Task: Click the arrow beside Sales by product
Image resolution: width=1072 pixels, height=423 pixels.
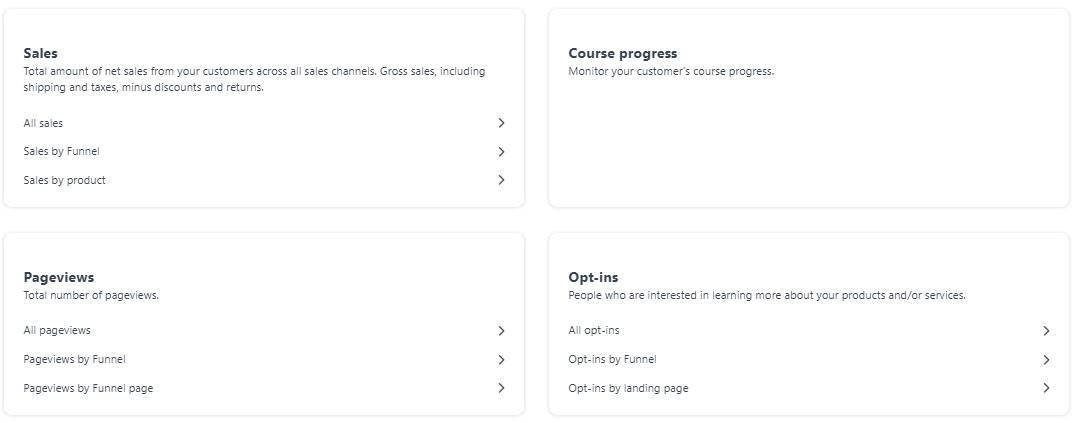Action: (x=501, y=180)
